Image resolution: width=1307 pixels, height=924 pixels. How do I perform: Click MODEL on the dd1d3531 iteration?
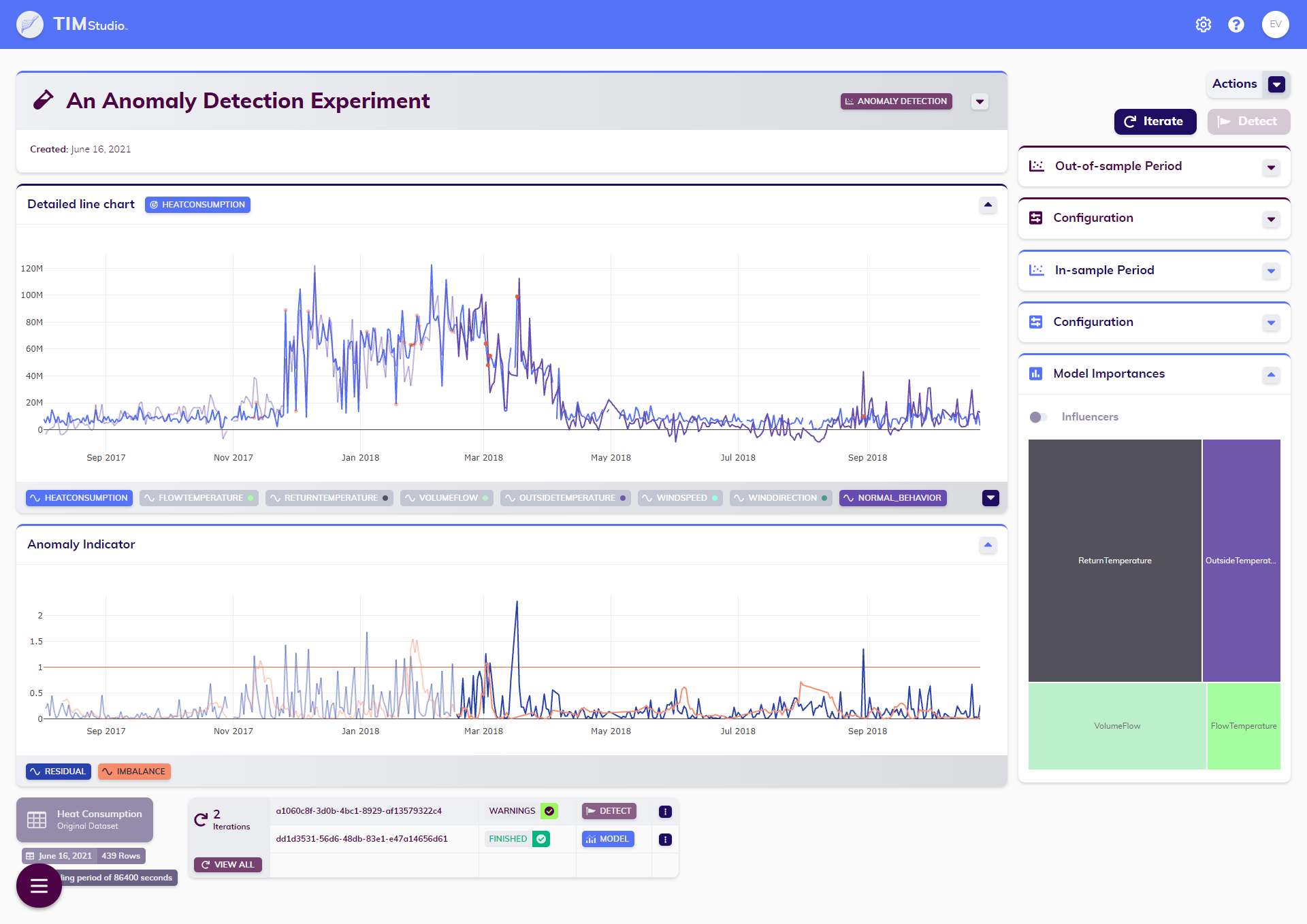tap(607, 839)
